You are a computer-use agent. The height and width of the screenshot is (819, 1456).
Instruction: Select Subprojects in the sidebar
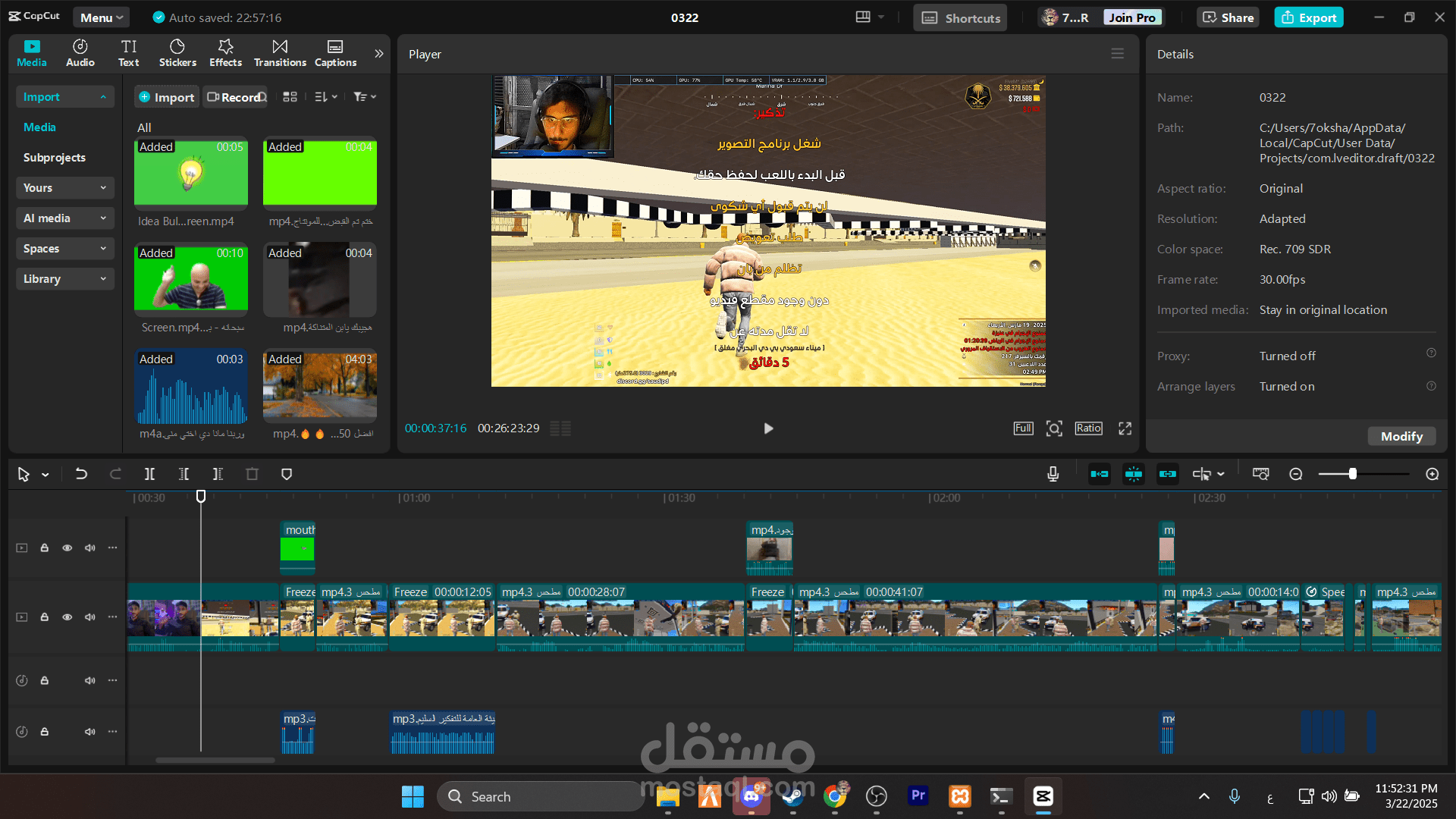click(55, 158)
